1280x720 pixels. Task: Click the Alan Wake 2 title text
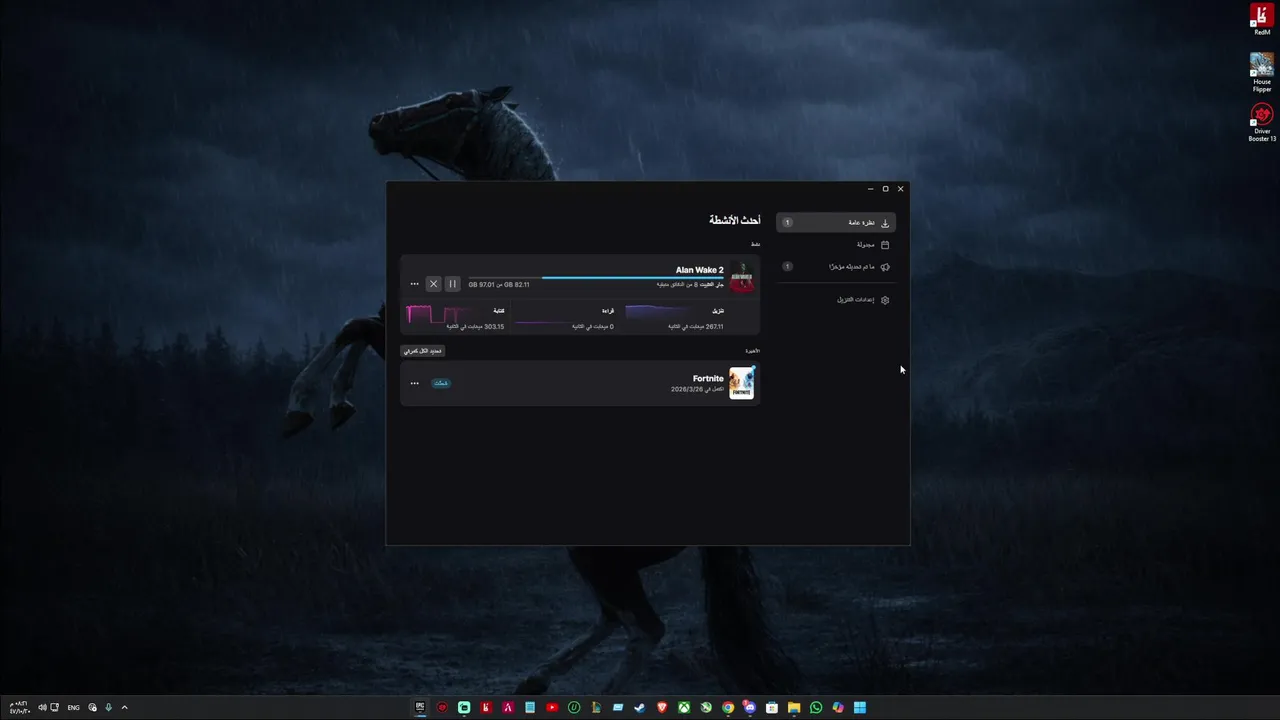699,270
